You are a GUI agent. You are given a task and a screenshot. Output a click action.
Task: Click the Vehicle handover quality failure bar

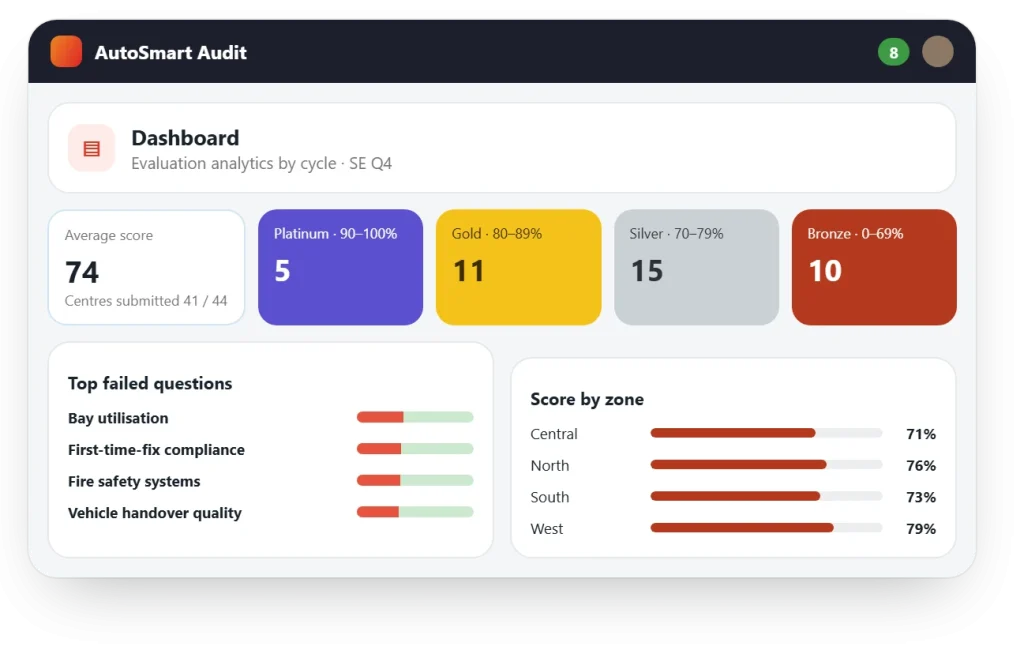415,512
